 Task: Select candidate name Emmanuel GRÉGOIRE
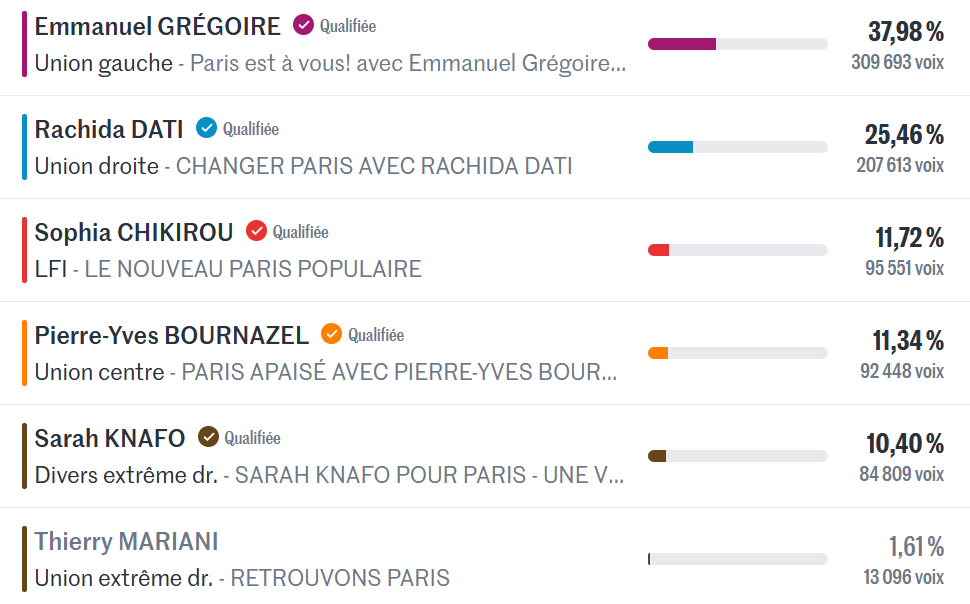[157, 26]
